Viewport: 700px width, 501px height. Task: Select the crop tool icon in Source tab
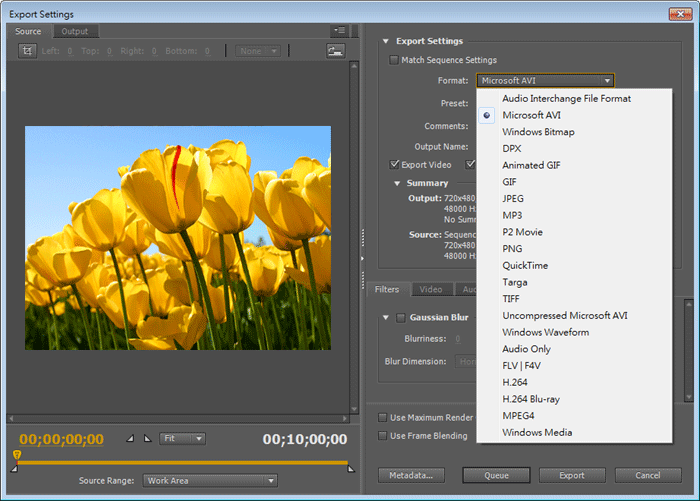click(x=27, y=51)
